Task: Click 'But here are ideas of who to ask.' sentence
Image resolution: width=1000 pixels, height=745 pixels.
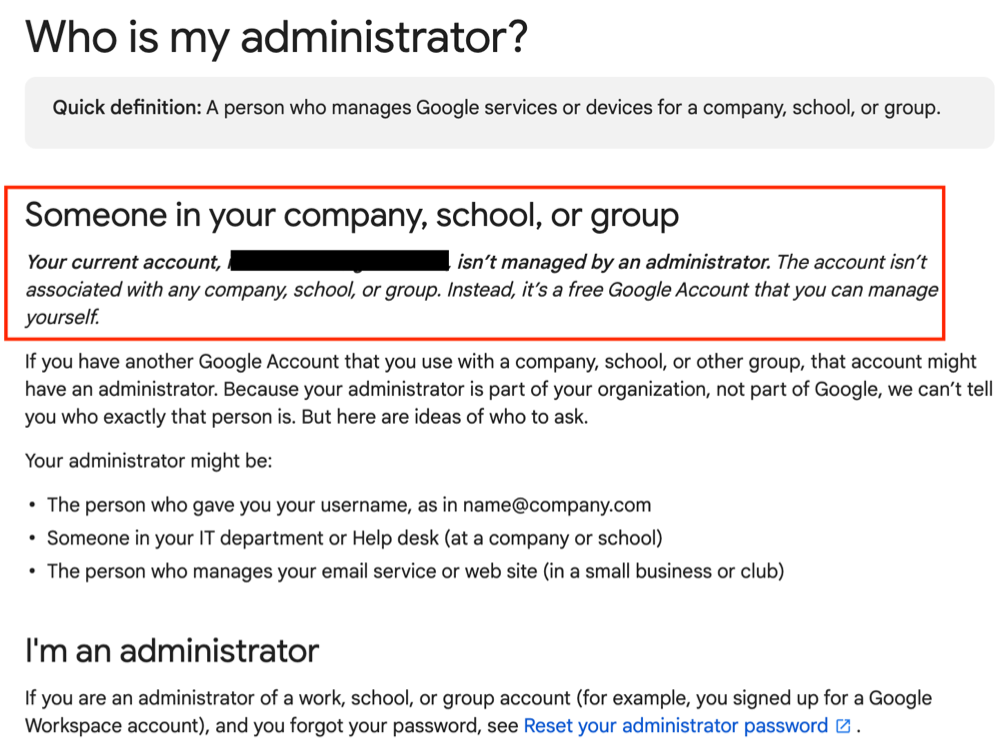Action: tap(445, 417)
